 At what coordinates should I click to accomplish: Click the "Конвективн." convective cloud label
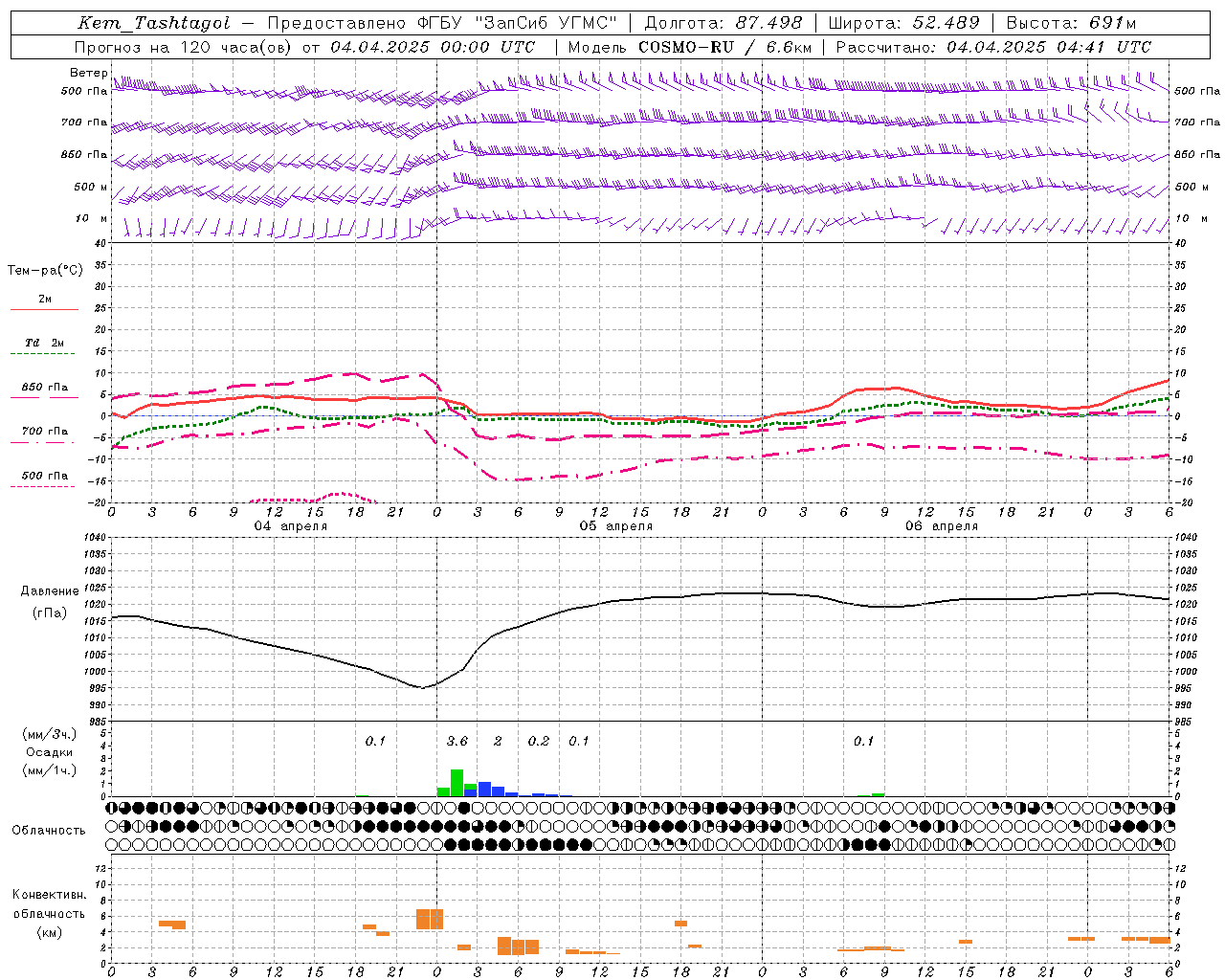click(x=49, y=895)
